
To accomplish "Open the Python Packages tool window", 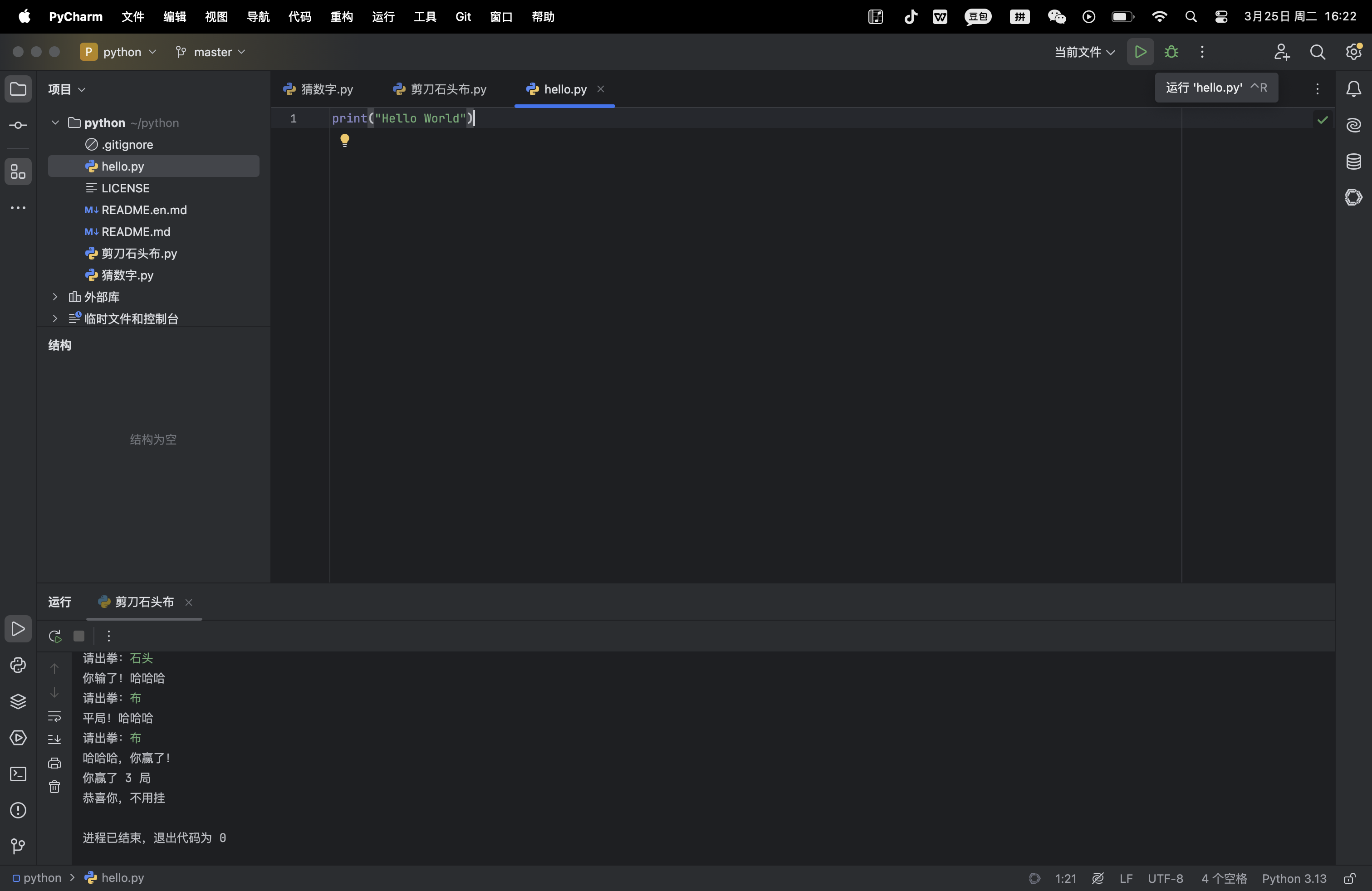I will tap(18, 701).
